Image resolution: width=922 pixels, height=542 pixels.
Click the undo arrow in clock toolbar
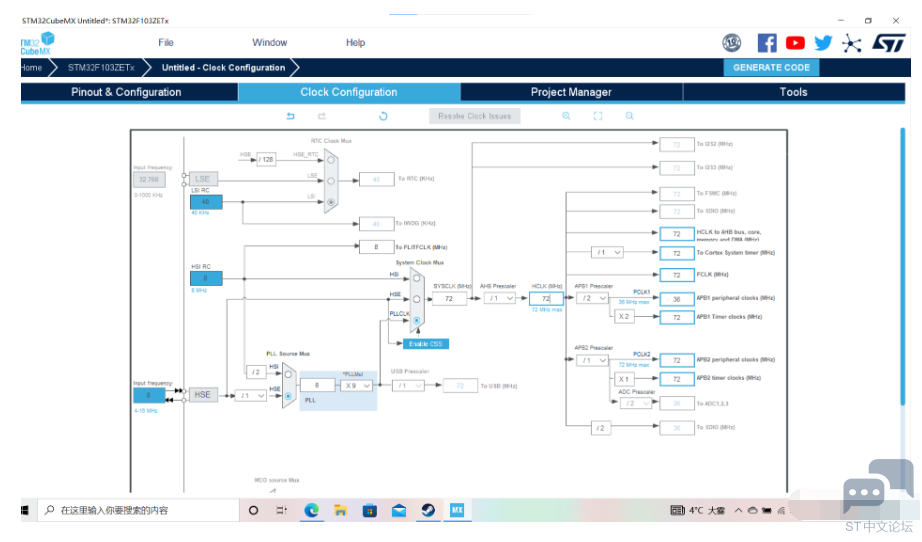290,116
